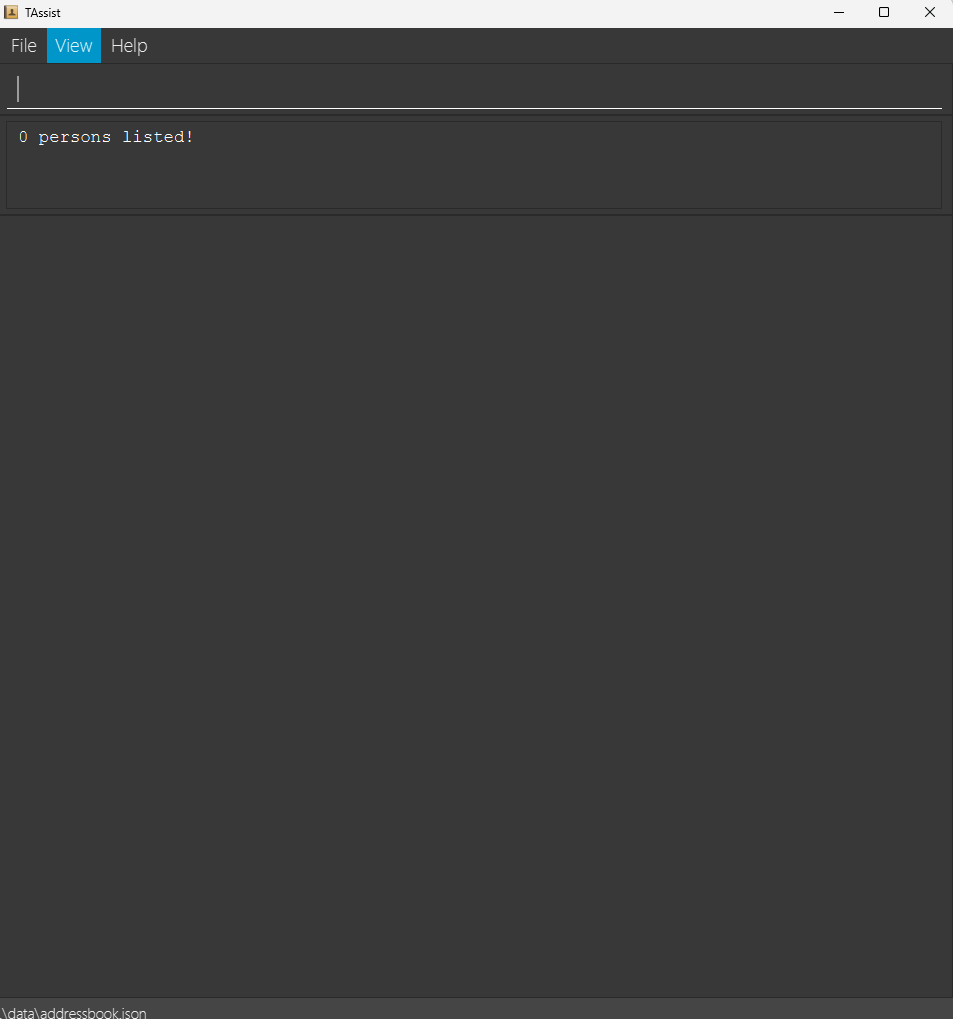This screenshot has width=953, height=1019.
Task: Click the empty person list panel
Action: [476, 604]
